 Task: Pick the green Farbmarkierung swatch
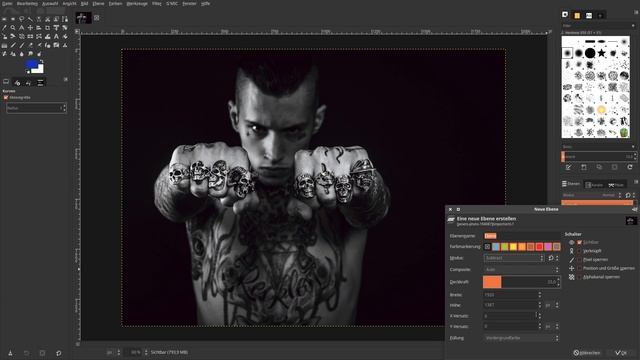[x=504, y=247]
